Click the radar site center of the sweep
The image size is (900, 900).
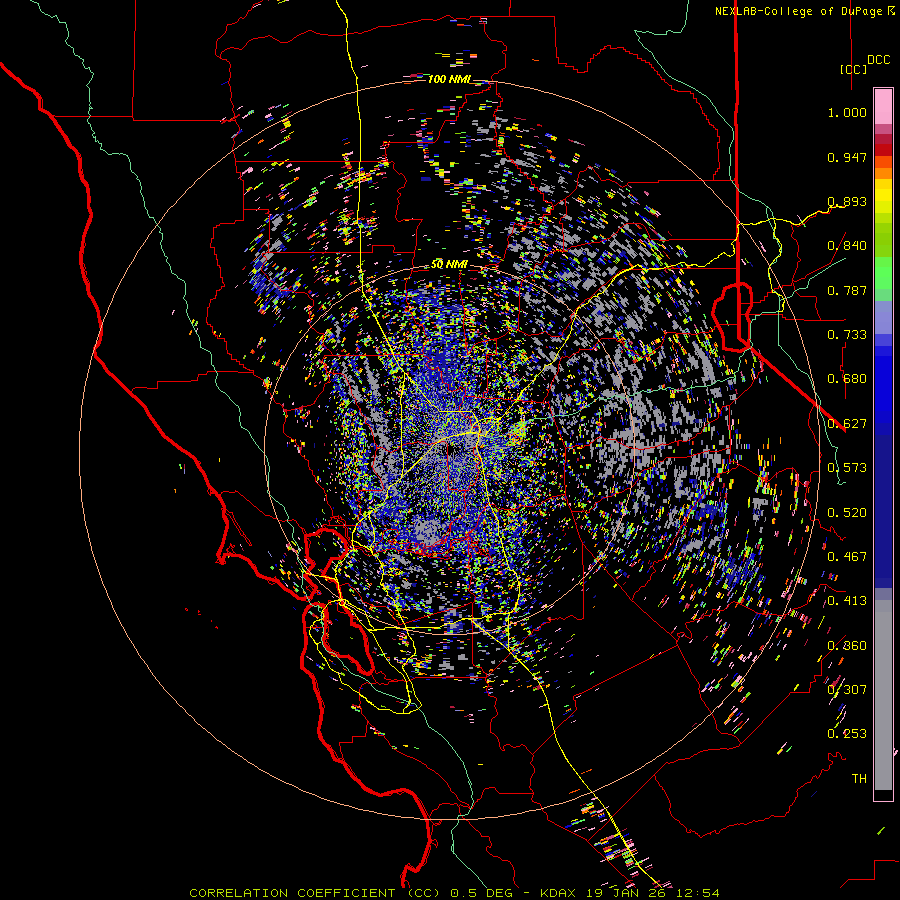449,448
